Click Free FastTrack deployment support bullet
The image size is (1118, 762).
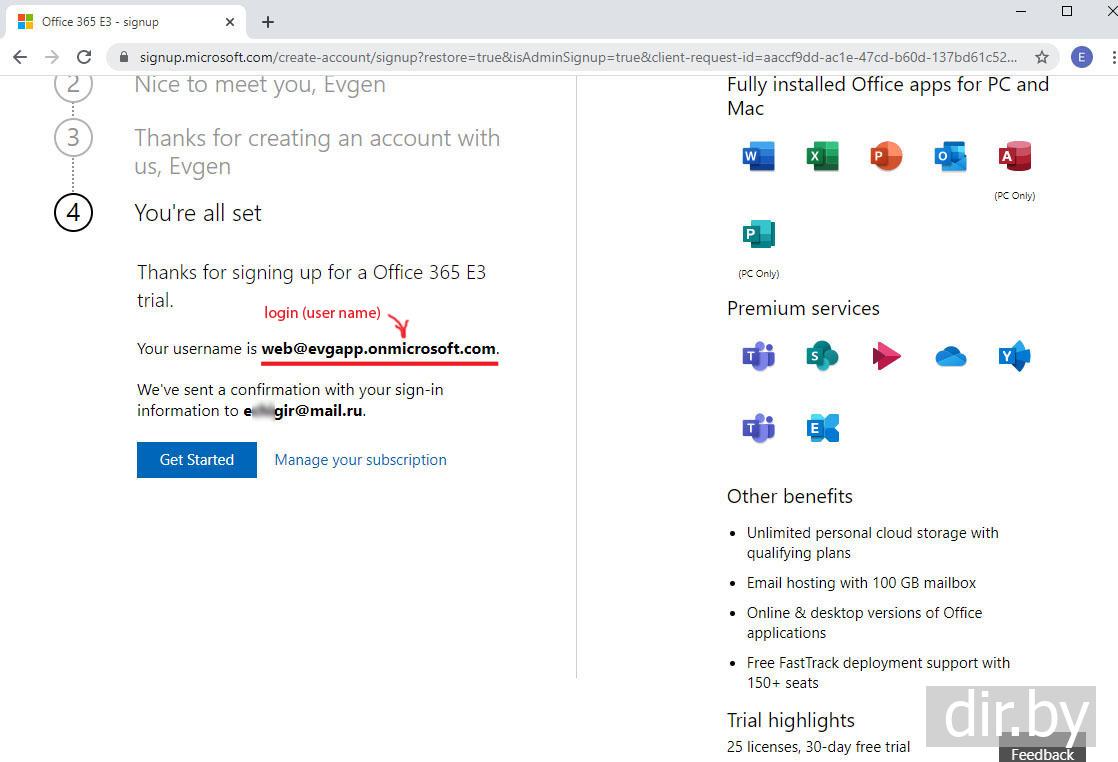point(878,672)
